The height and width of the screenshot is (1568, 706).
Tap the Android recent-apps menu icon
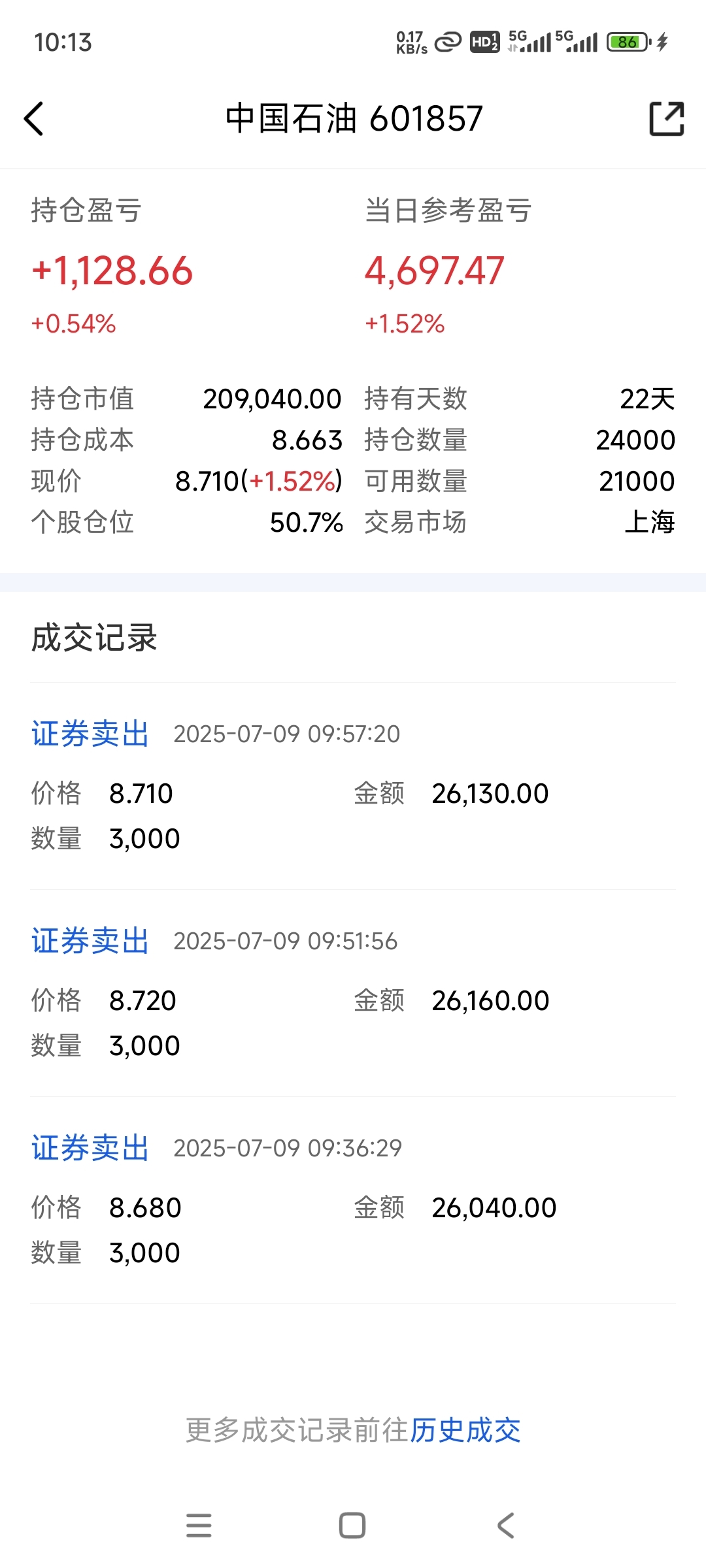[199, 1526]
